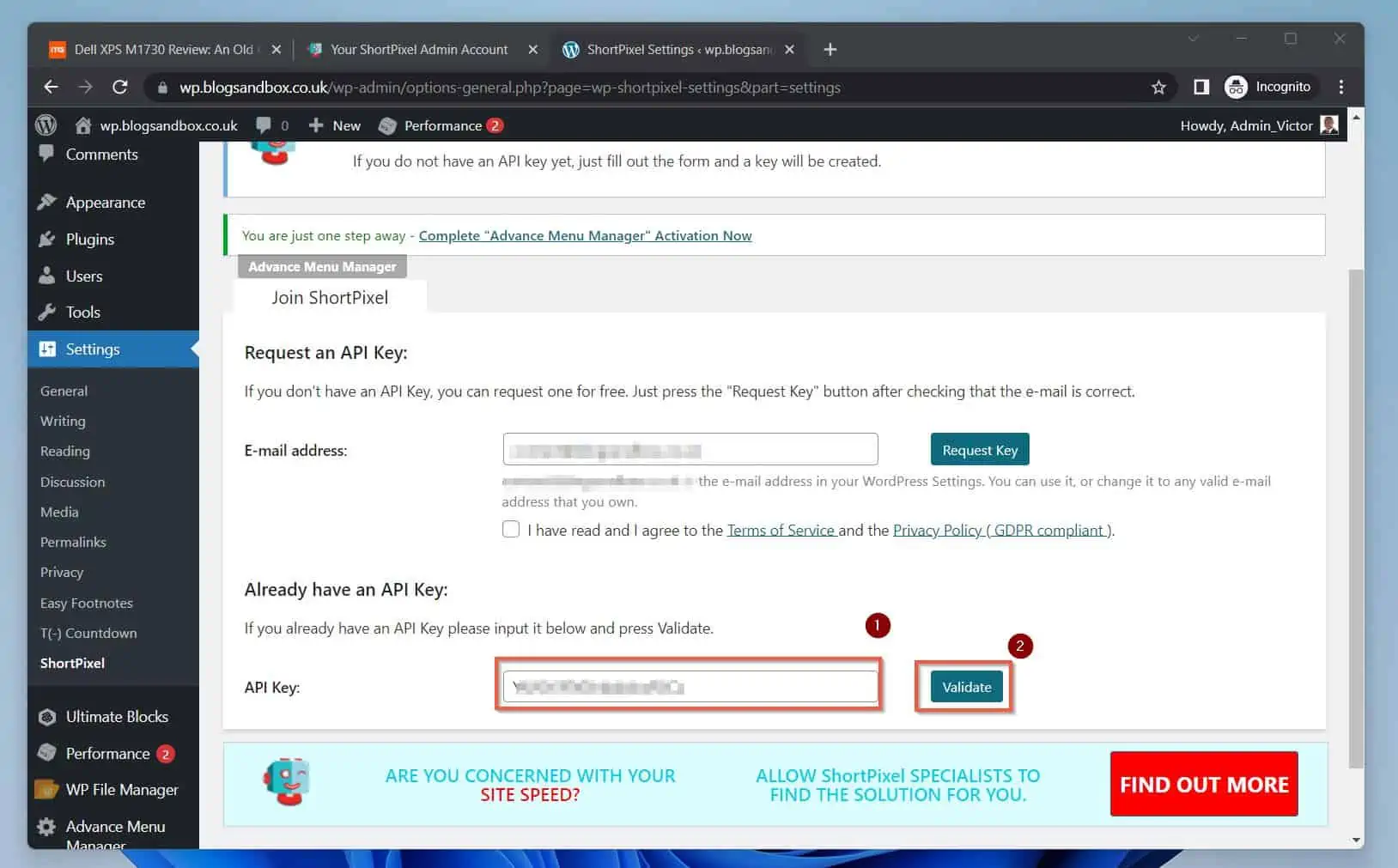Click the browser back arrow
This screenshot has height=868, width=1398.
pyautogui.click(x=51, y=87)
